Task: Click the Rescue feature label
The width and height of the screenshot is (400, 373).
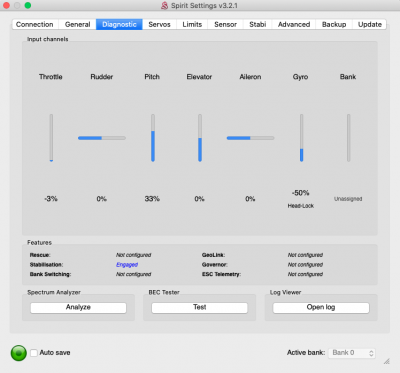Action: [x=40, y=255]
